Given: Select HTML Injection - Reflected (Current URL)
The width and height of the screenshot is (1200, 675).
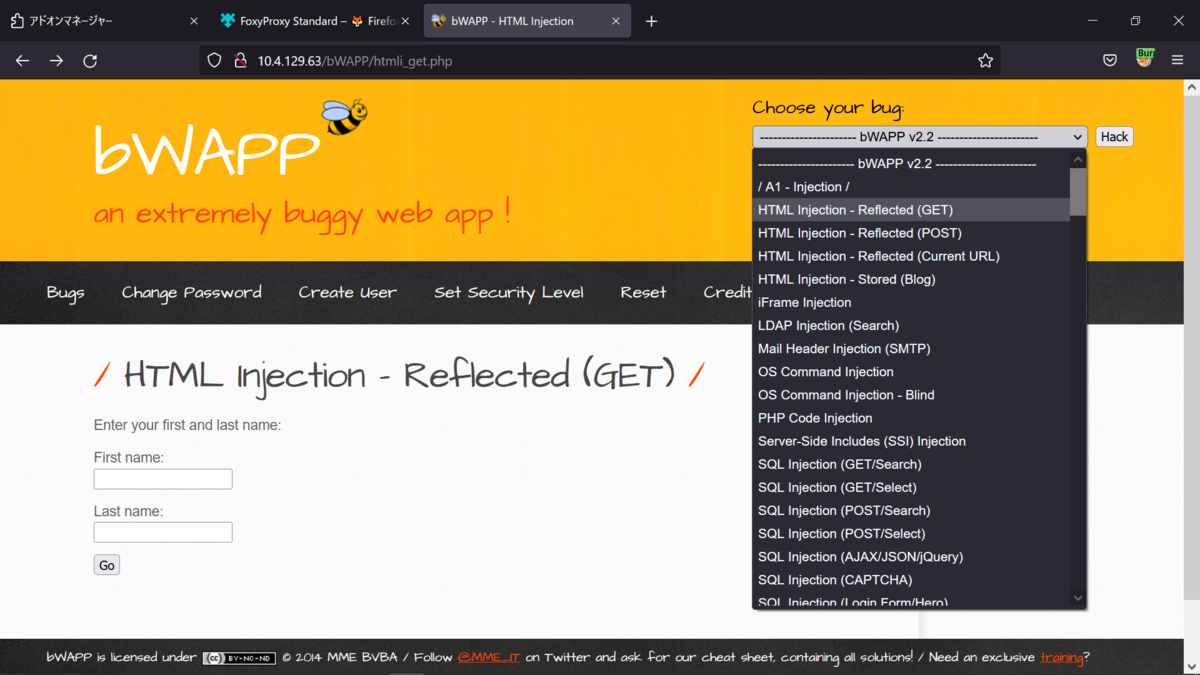Looking at the screenshot, I should tap(911, 256).
